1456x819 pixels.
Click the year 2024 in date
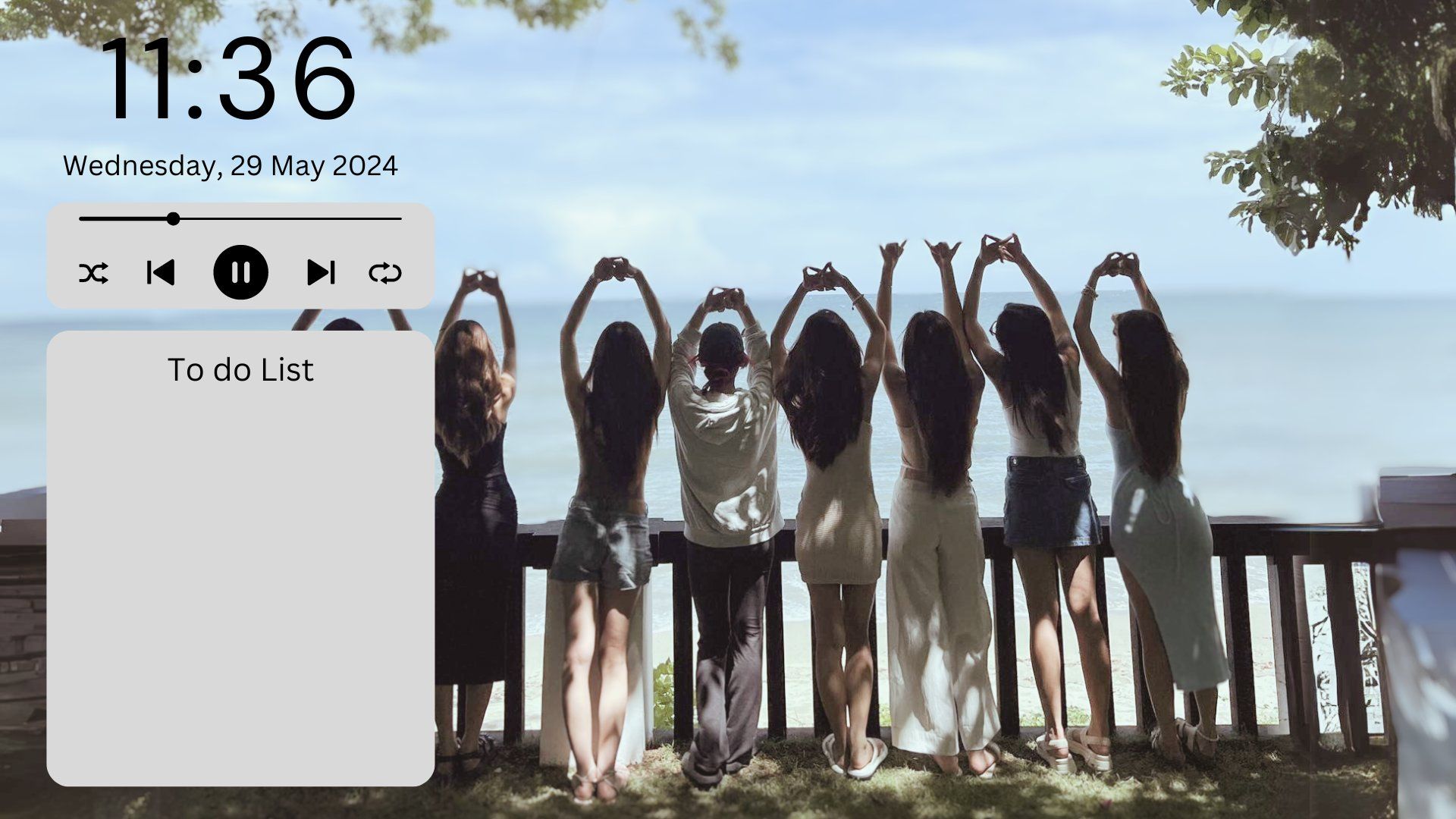tap(365, 166)
